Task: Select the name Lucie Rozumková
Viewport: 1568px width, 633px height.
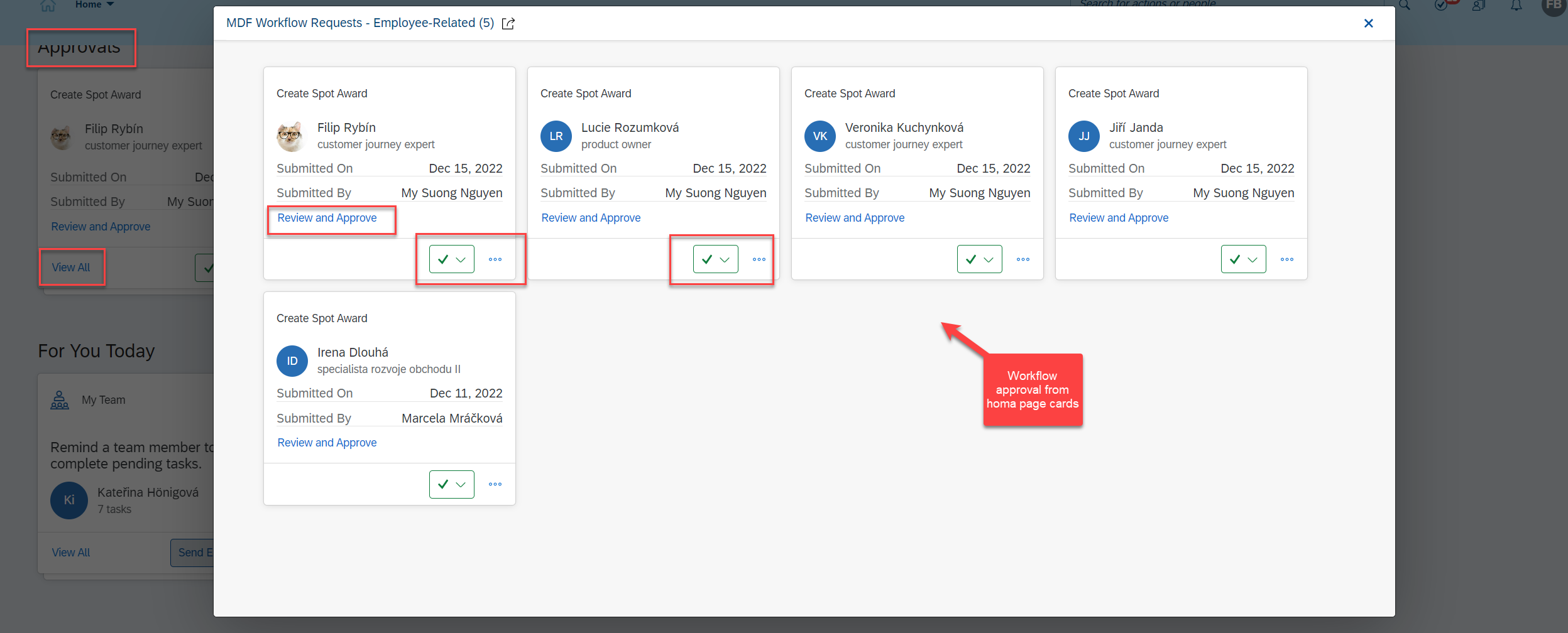Action: (x=630, y=127)
